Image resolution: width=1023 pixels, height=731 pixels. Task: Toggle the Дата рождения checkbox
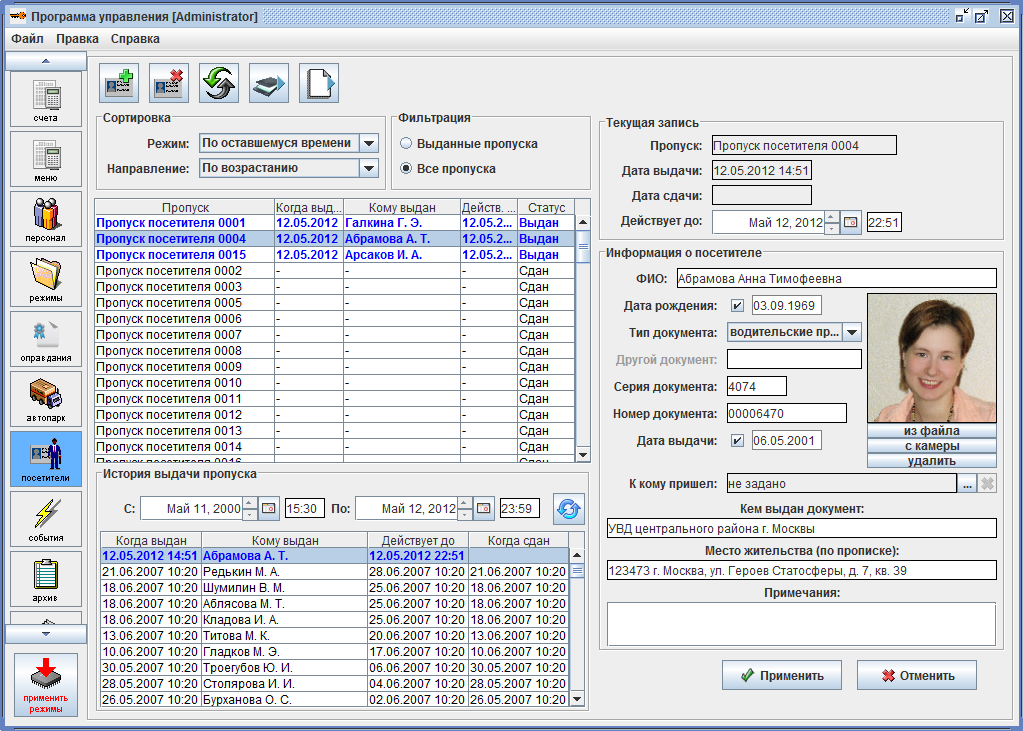click(x=737, y=306)
